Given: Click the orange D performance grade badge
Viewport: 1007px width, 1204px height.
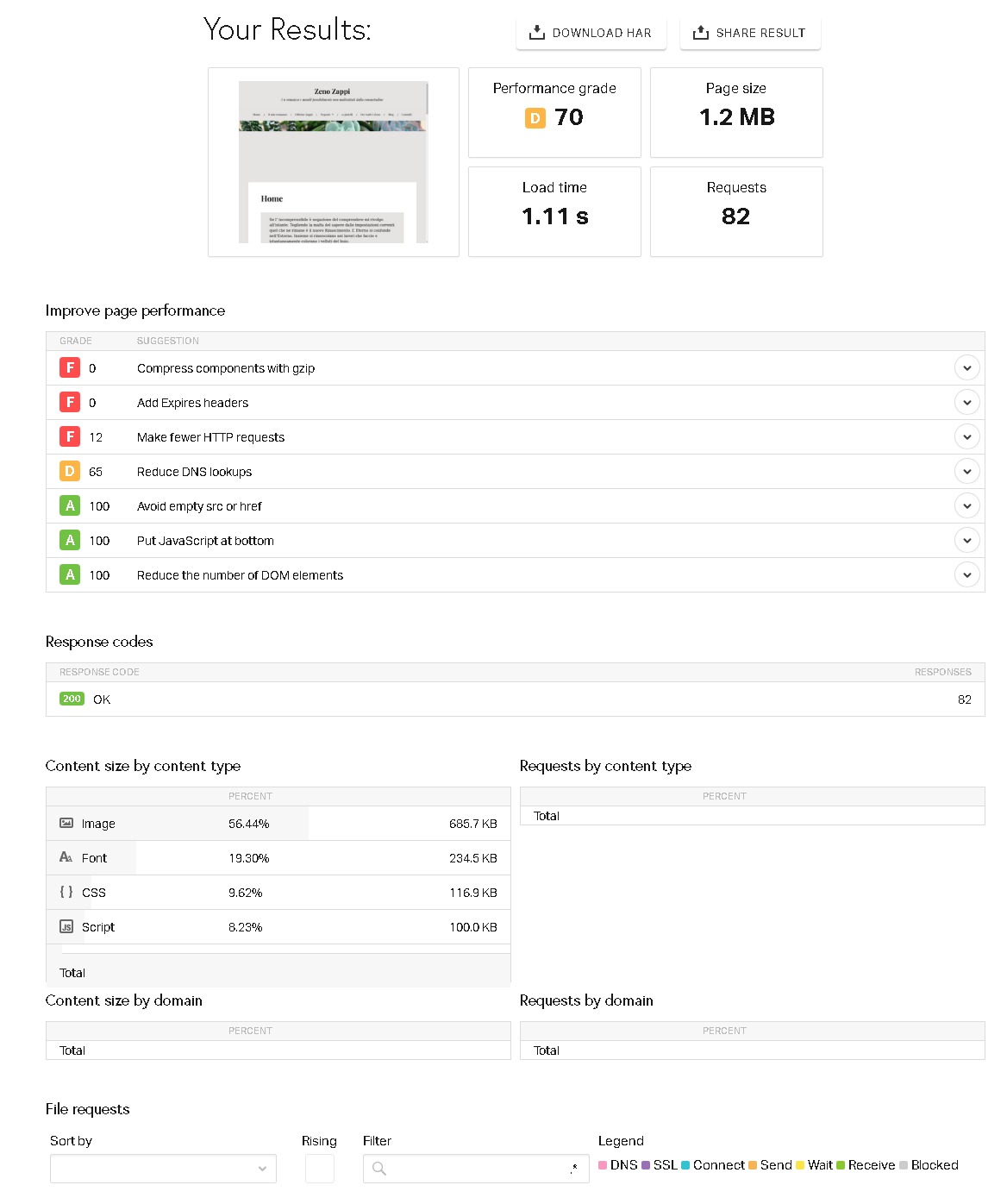Looking at the screenshot, I should click(535, 118).
